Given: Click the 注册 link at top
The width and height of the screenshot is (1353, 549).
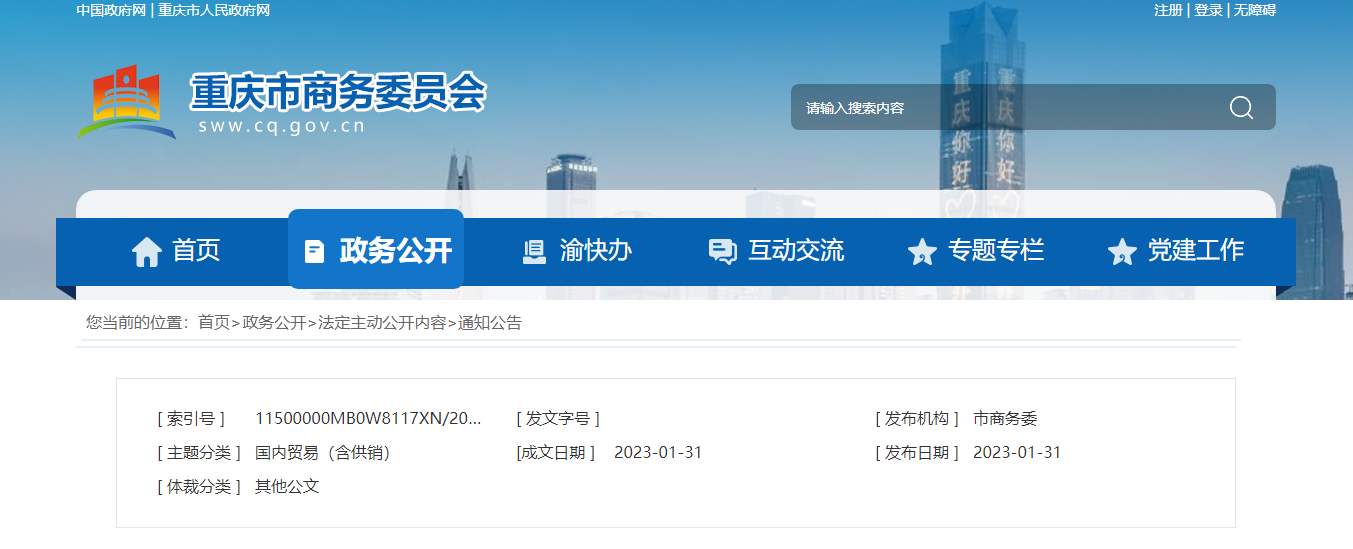Looking at the screenshot, I should (x=1168, y=10).
